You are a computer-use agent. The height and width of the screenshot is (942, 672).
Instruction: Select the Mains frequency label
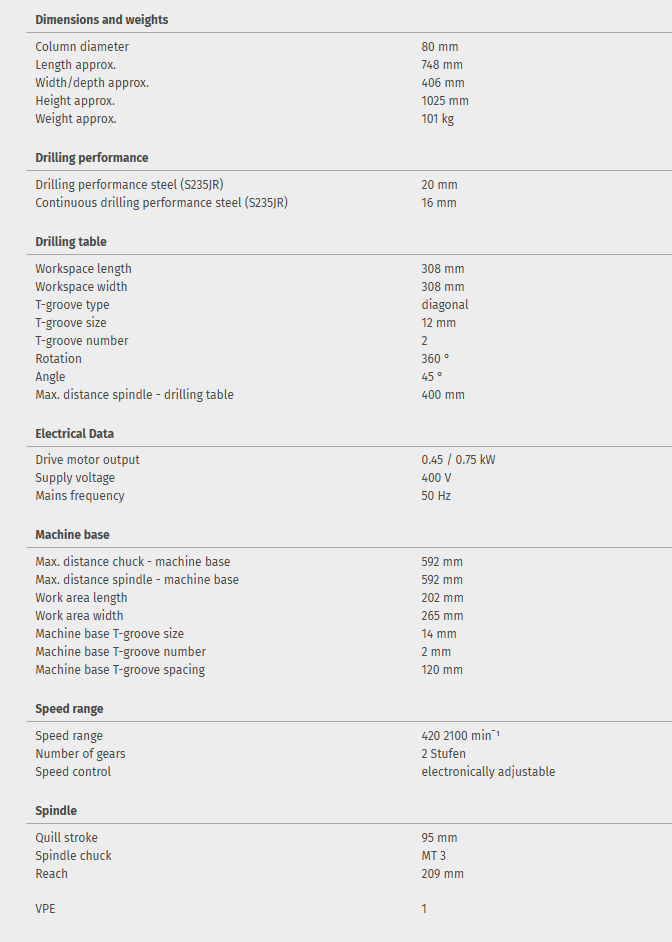point(80,496)
